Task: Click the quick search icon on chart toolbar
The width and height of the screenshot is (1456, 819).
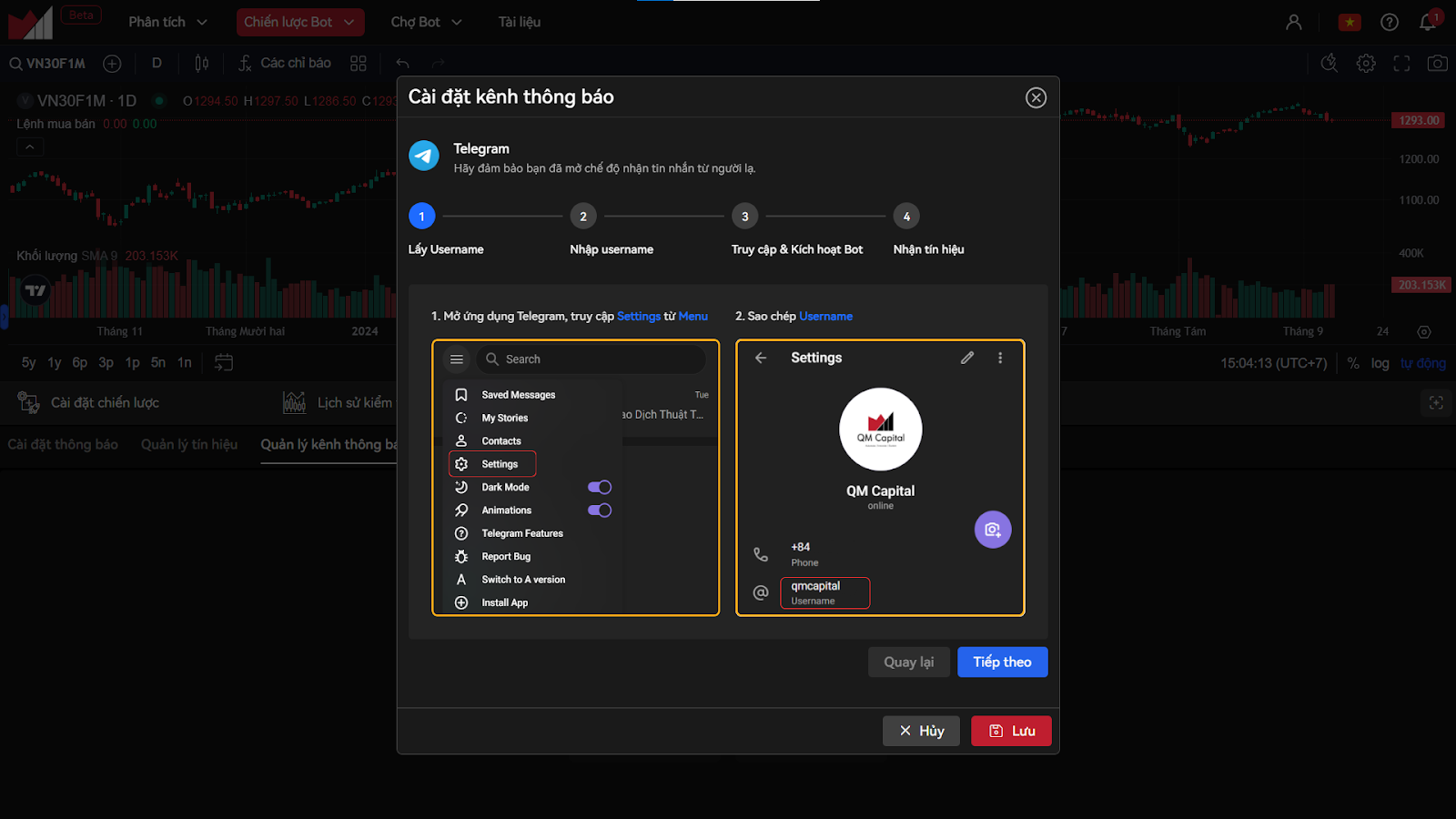Action: point(1330,63)
